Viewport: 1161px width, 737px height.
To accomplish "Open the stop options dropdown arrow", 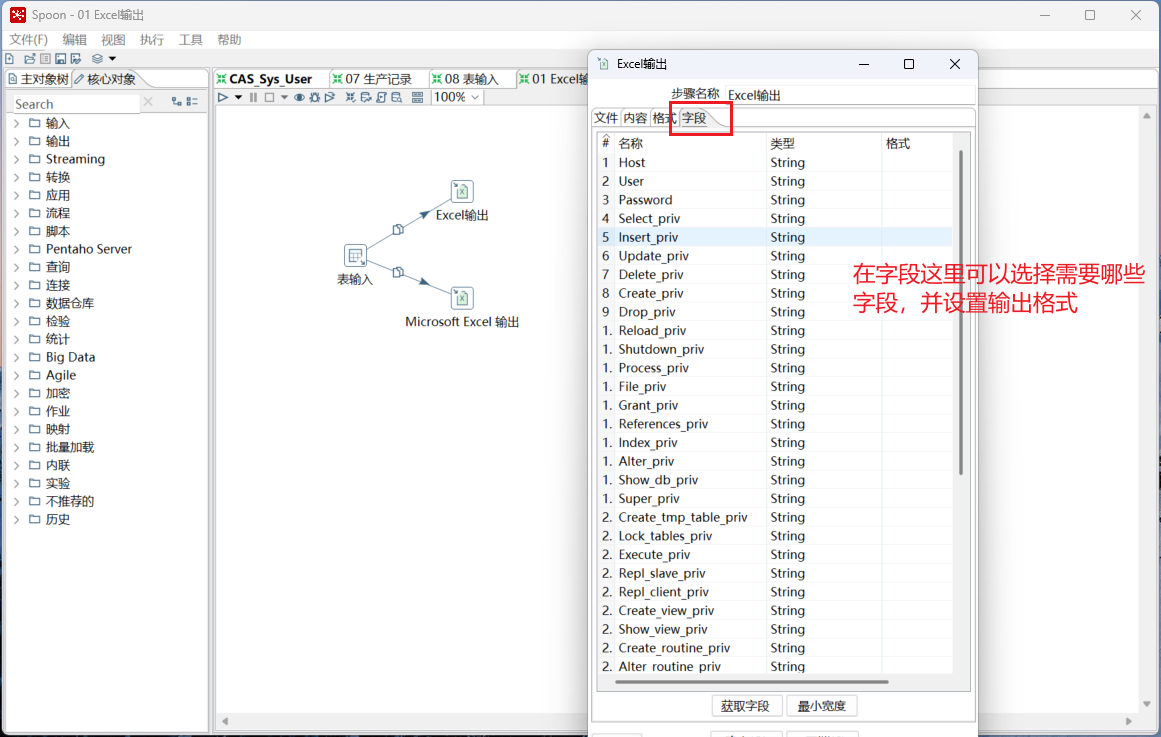I will (x=284, y=97).
